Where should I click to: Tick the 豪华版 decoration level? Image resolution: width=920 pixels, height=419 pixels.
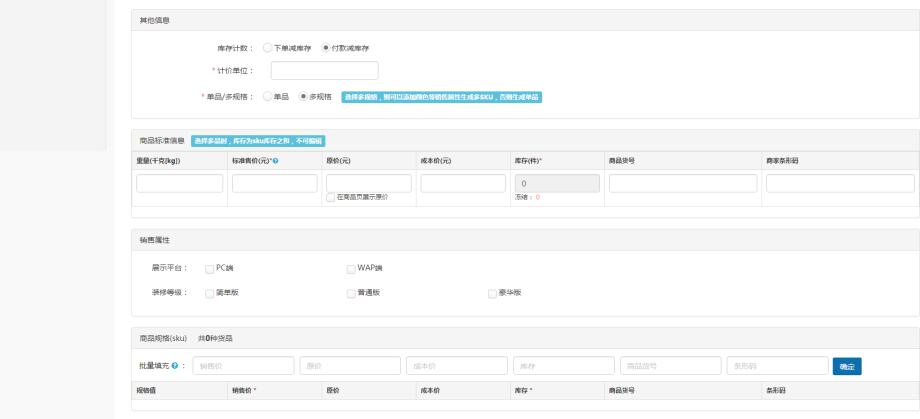click(492, 293)
